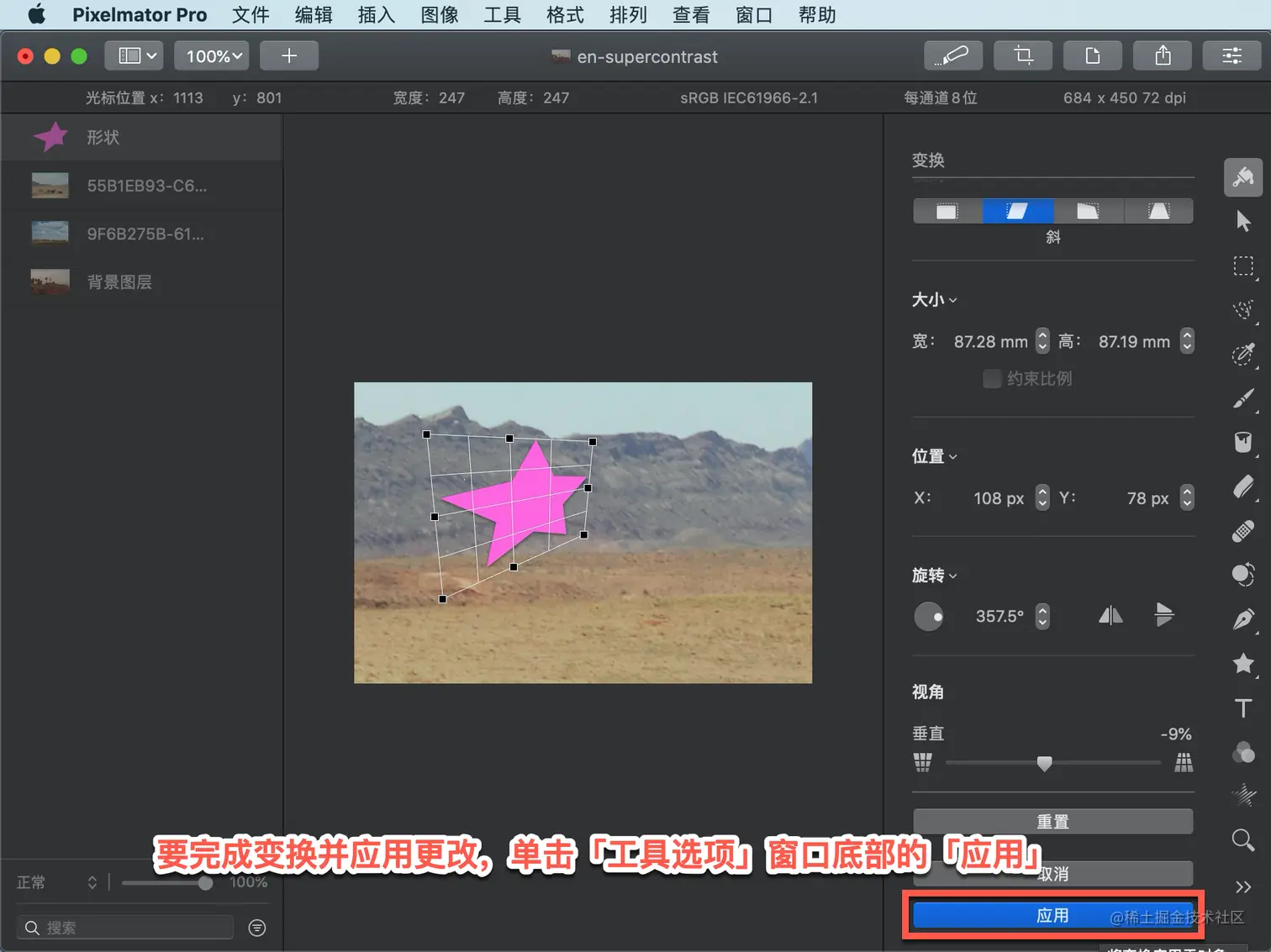1271x952 pixels.
Task: Switch to free transform mode
Action: pos(947,211)
